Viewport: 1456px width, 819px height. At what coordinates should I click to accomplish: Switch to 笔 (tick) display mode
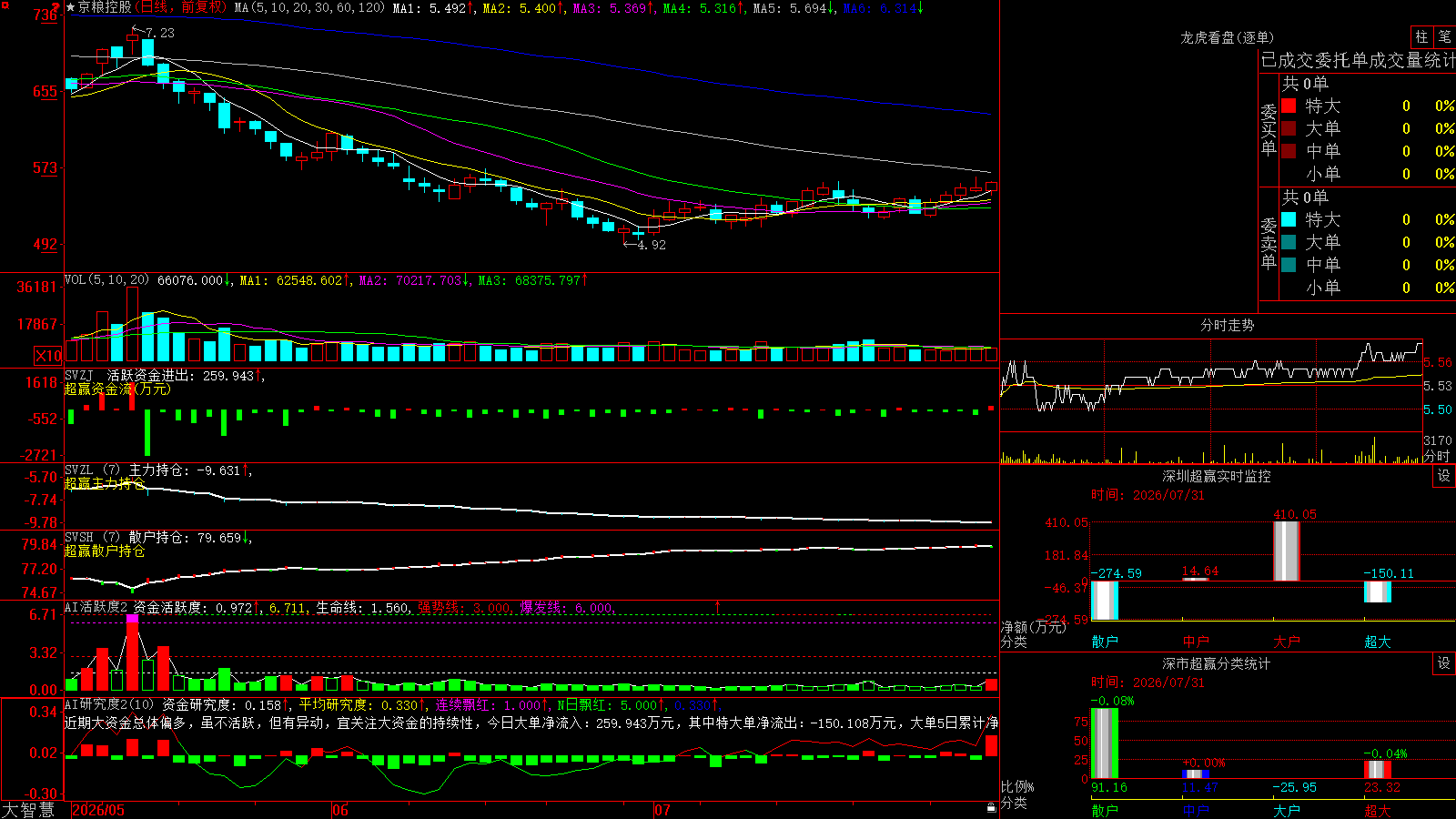point(1444,36)
